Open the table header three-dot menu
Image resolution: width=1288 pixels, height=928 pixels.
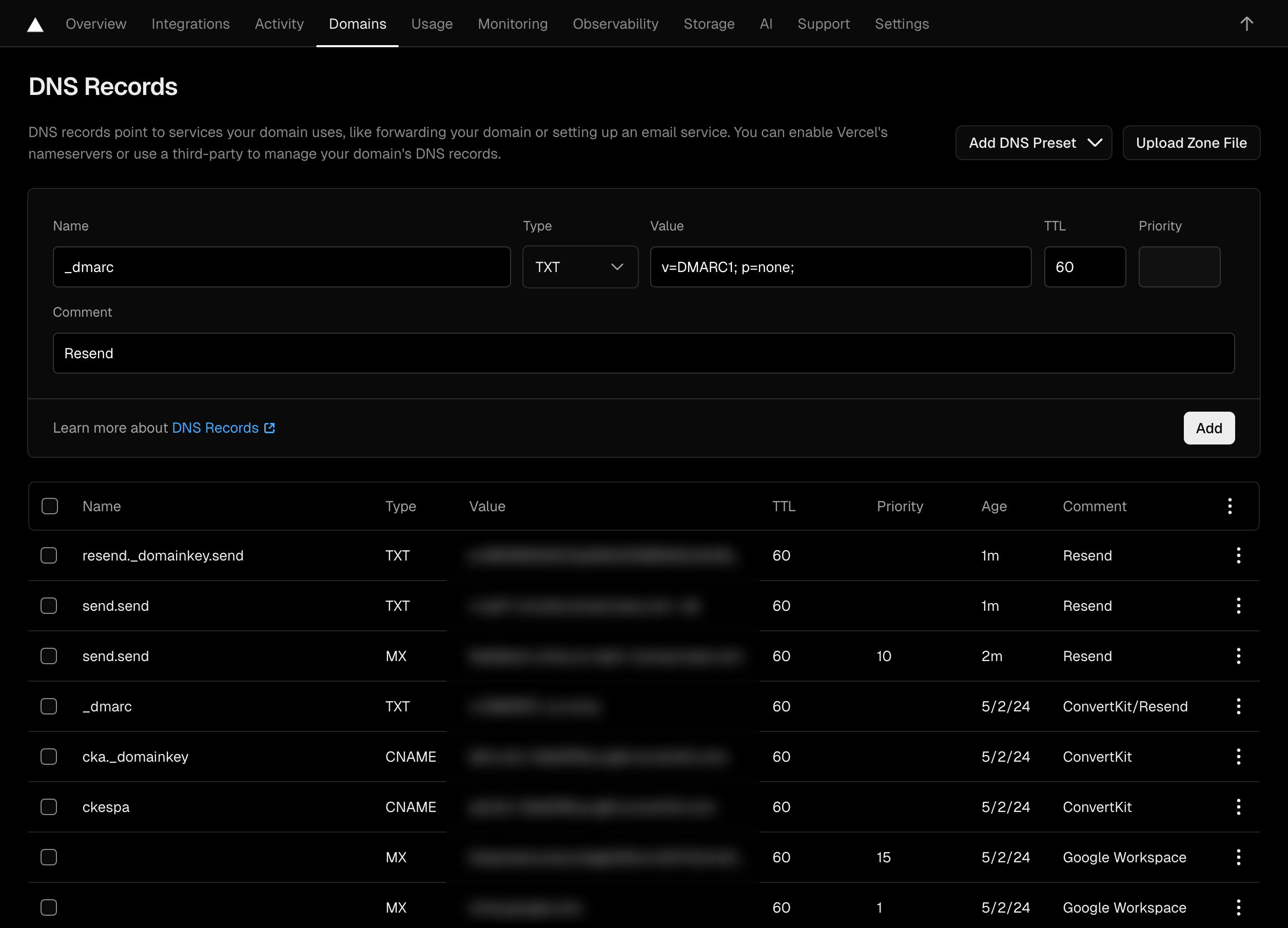click(x=1230, y=506)
